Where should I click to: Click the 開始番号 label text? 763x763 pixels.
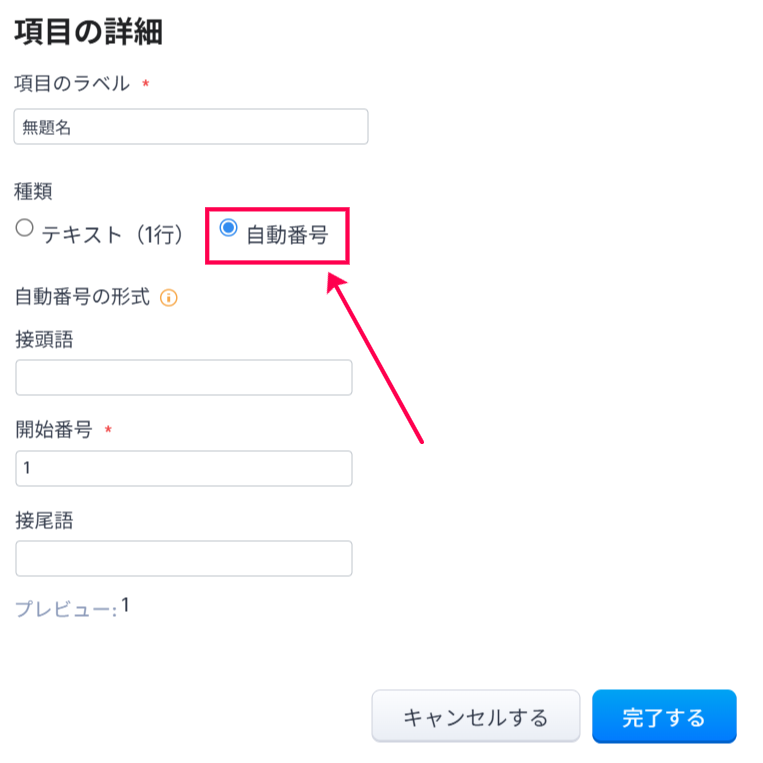(x=54, y=430)
